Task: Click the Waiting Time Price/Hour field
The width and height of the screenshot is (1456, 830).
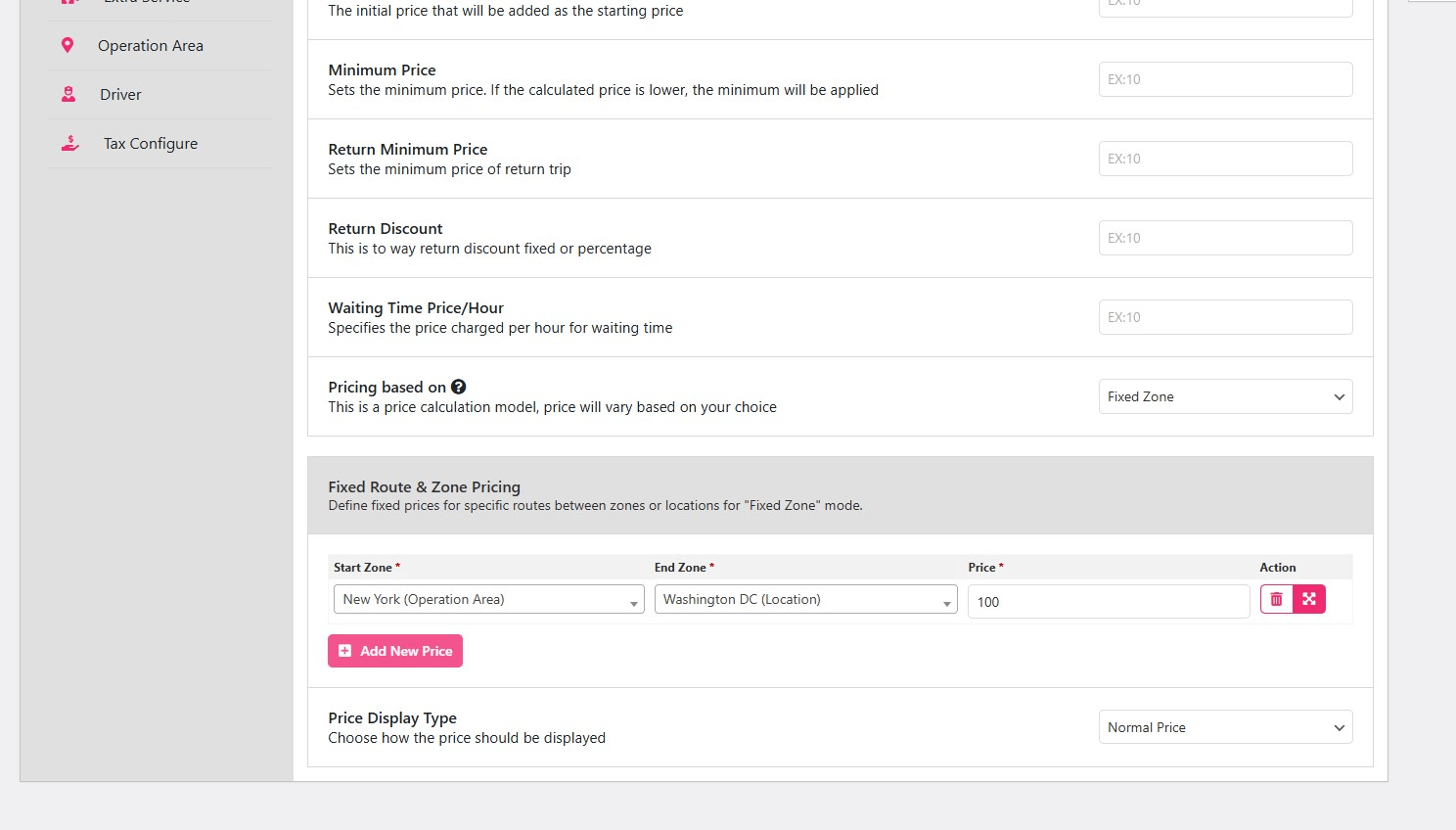Action: (1225, 317)
